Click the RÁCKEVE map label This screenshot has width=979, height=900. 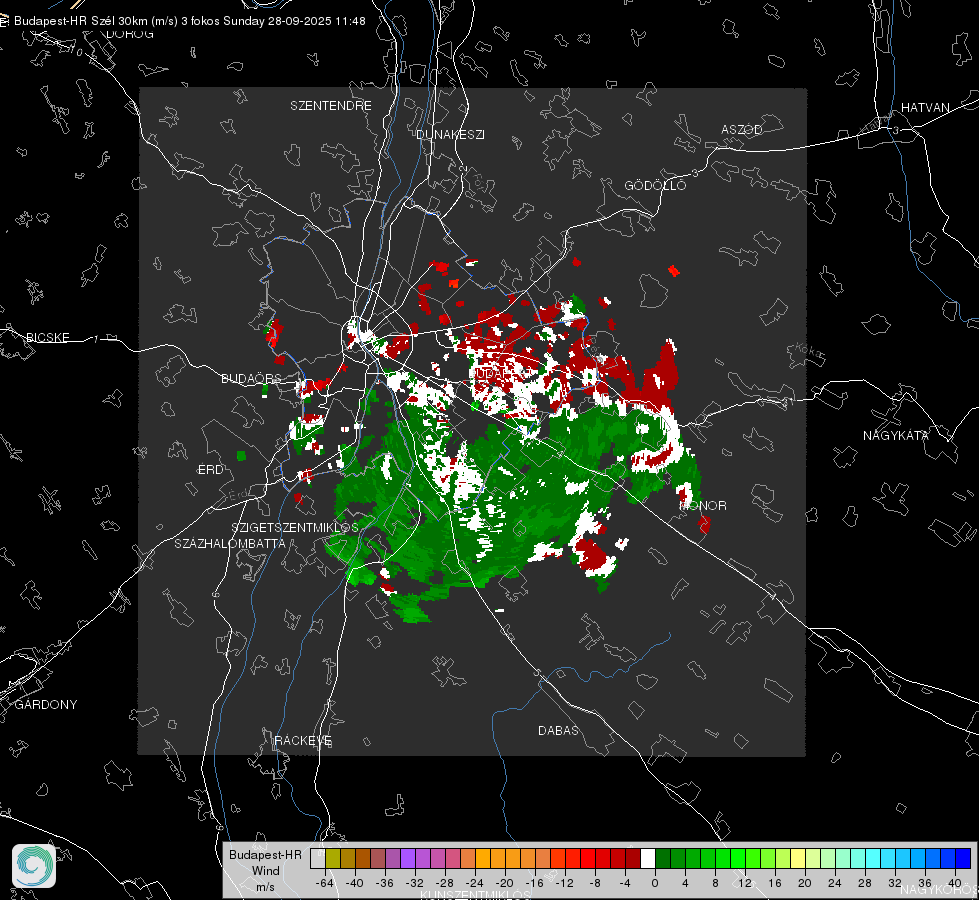point(303,741)
